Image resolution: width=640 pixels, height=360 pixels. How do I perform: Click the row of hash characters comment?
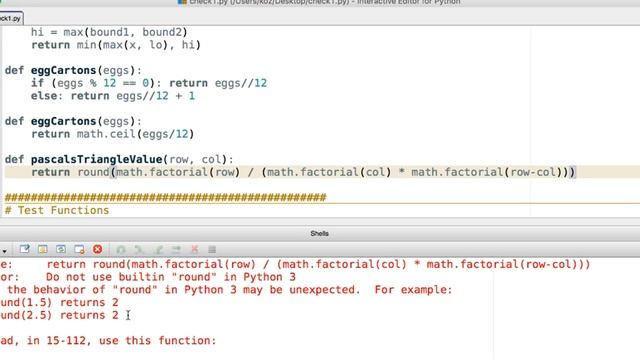click(x=166, y=198)
